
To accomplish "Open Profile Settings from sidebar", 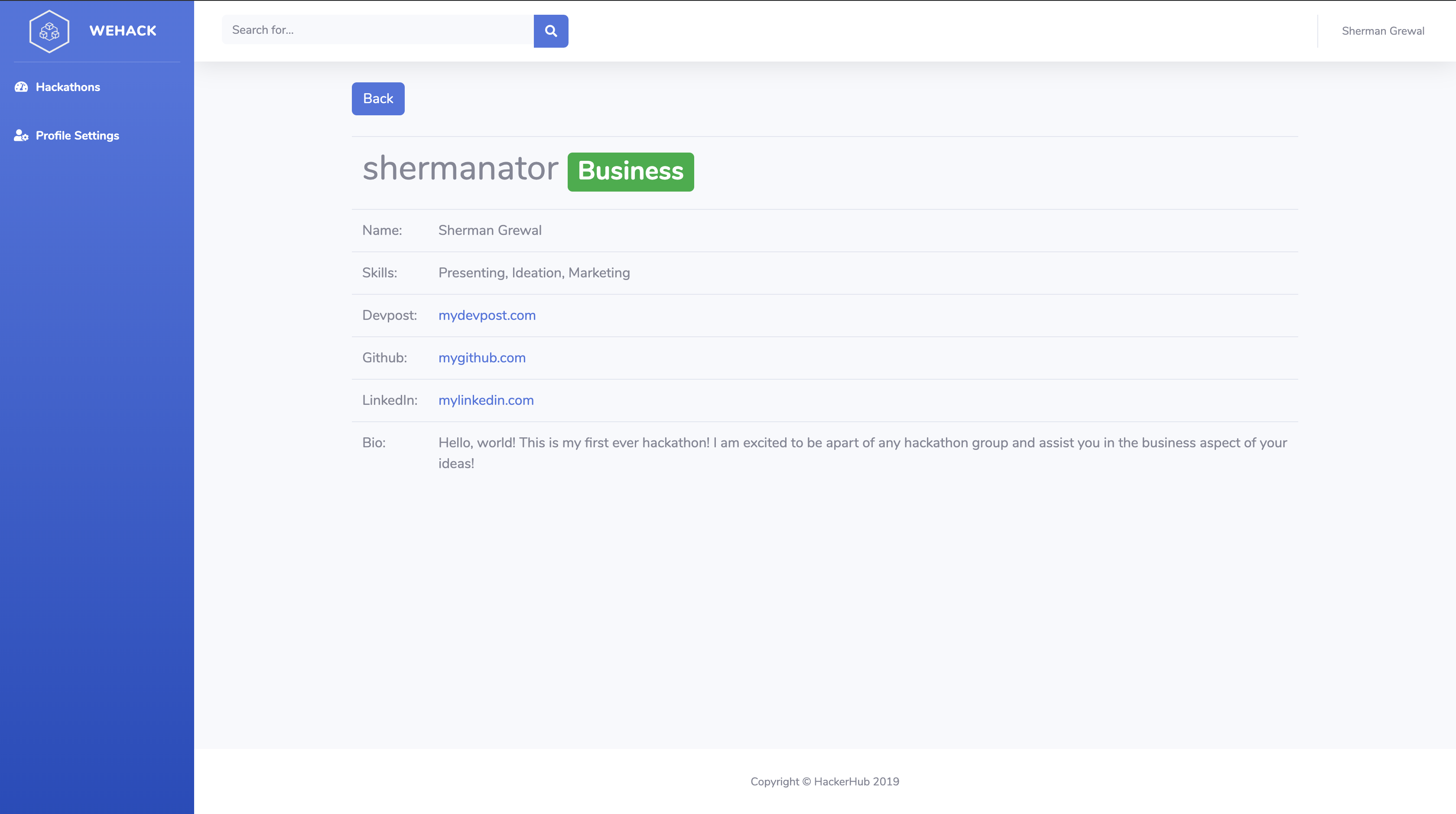I will click(x=78, y=136).
